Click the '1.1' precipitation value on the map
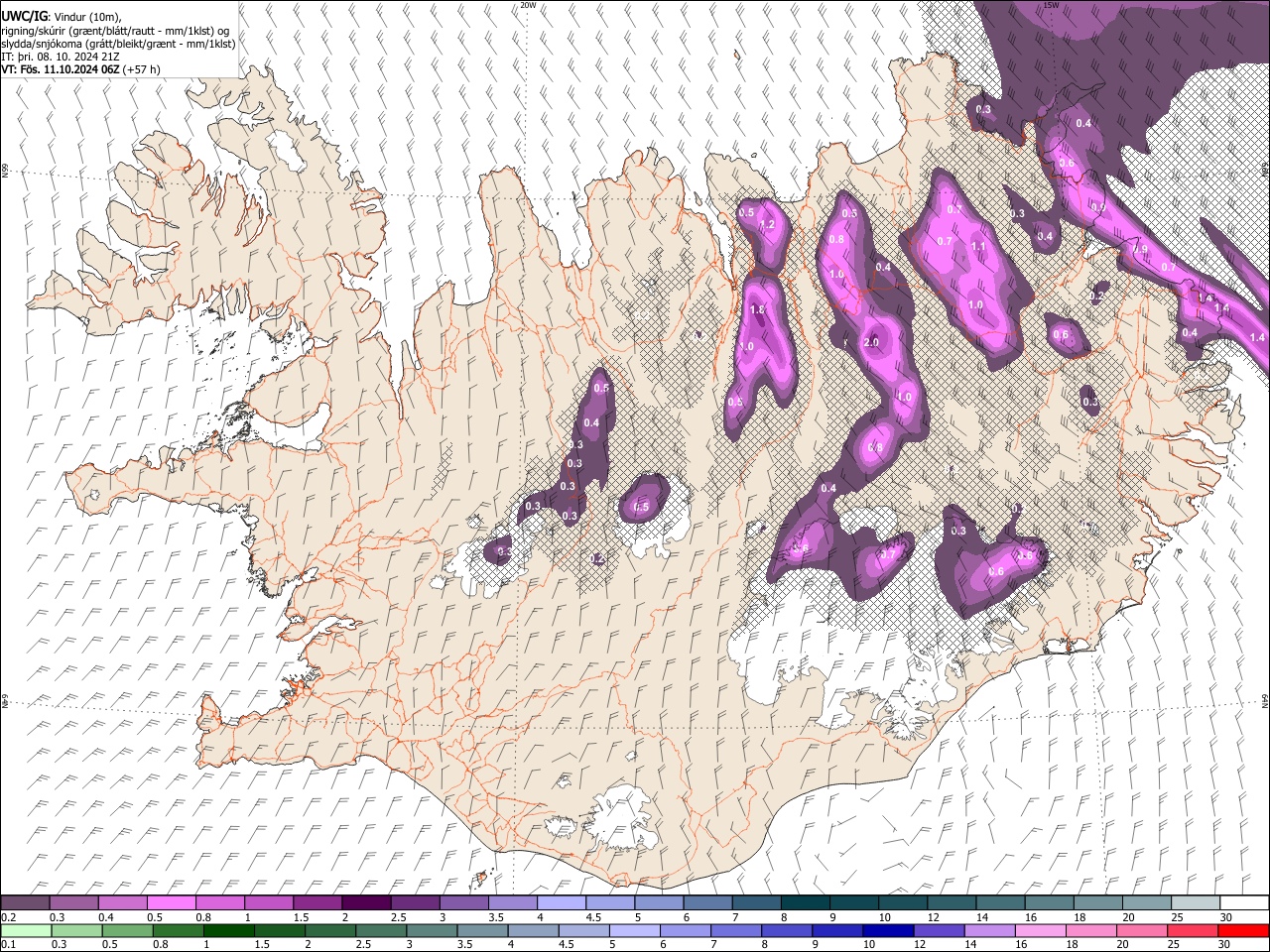 pos(977,247)
